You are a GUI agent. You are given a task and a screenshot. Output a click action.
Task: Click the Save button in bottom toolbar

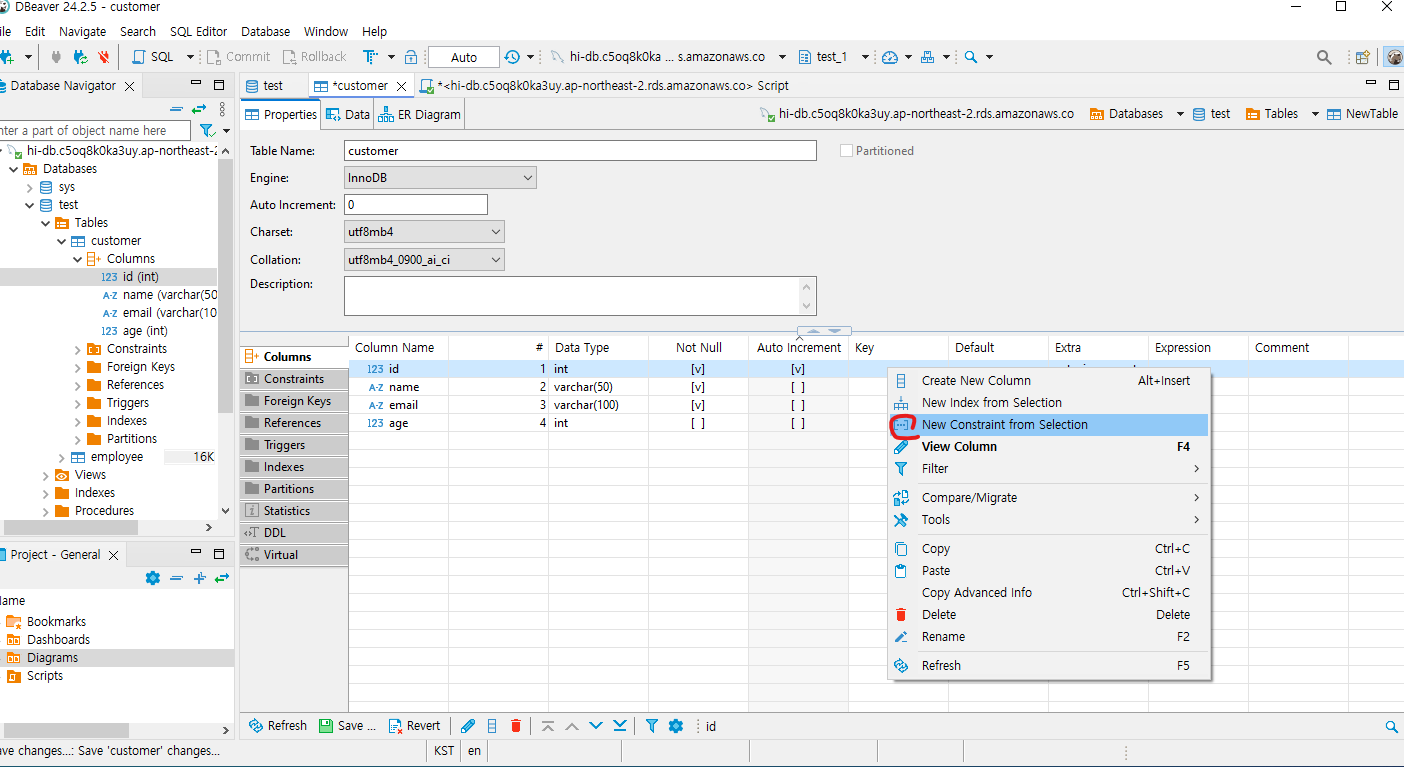(x=347, y=726)
